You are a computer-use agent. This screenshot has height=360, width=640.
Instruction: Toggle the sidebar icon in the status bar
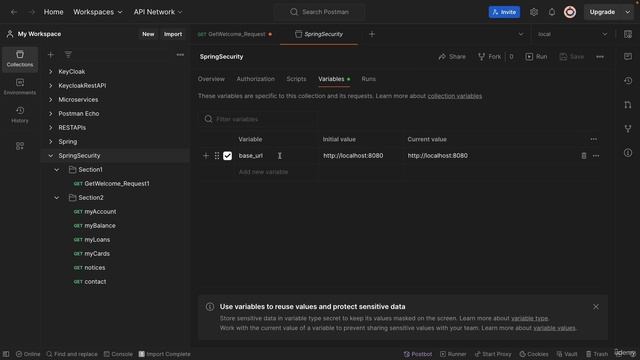(6, 354)
